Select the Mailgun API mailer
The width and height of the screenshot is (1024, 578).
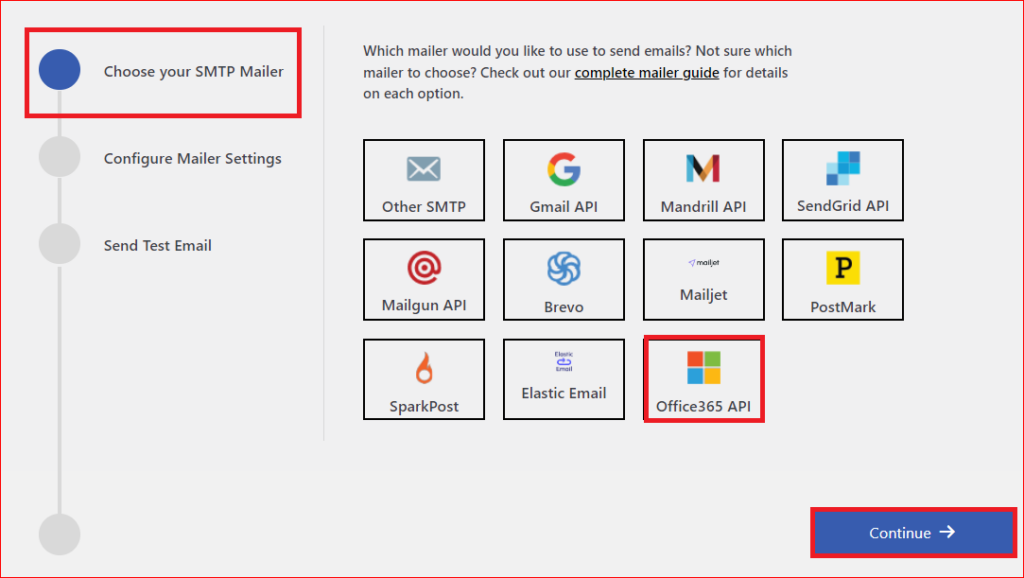point(424,279)
